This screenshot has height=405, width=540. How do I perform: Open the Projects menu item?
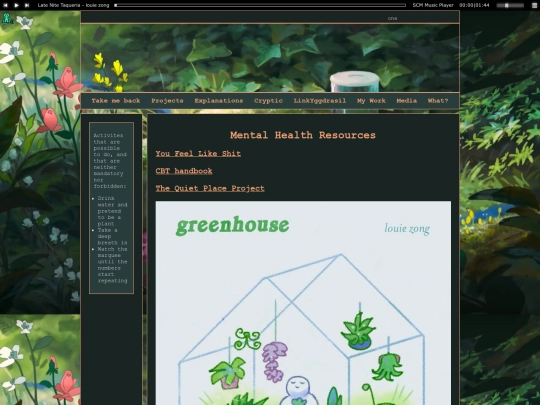(167, 101)
